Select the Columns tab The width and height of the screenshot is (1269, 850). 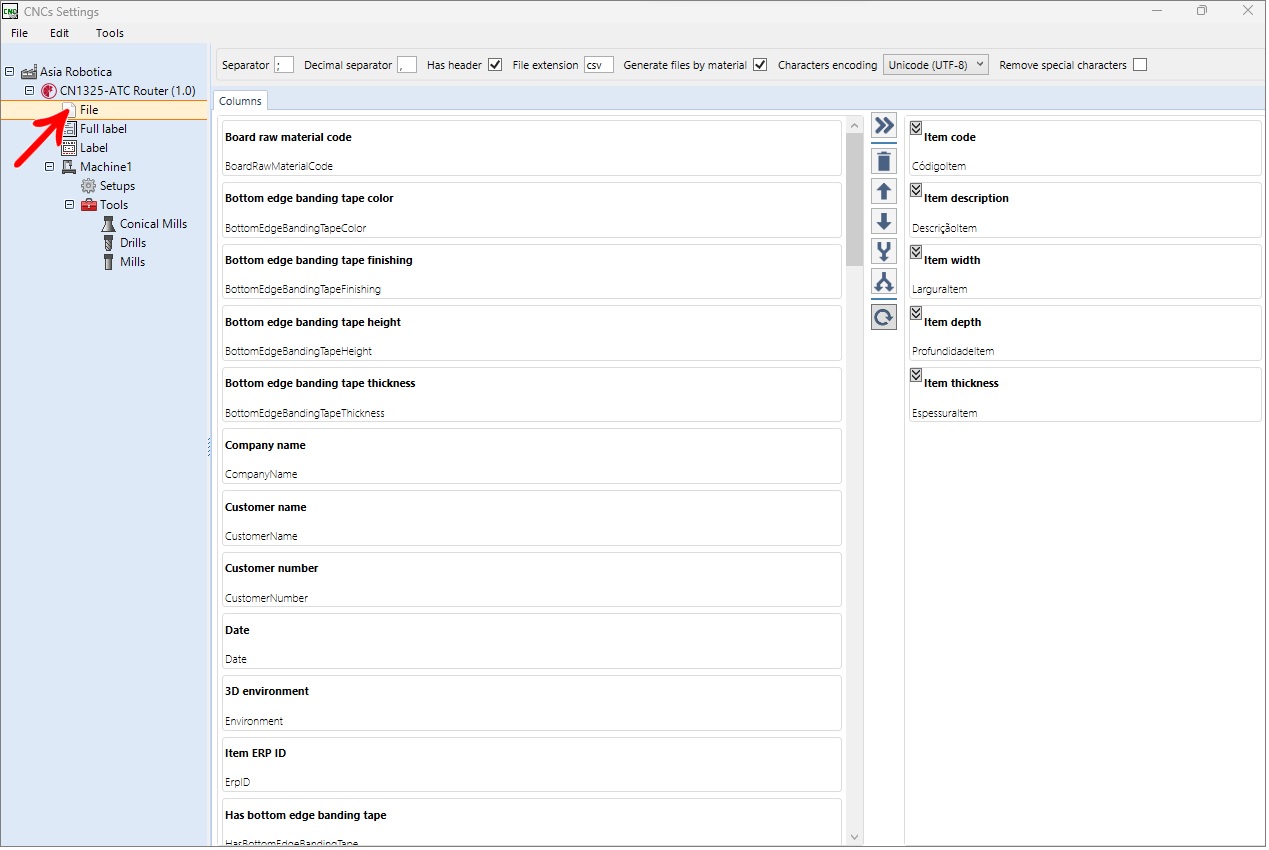tap(240, 101)
